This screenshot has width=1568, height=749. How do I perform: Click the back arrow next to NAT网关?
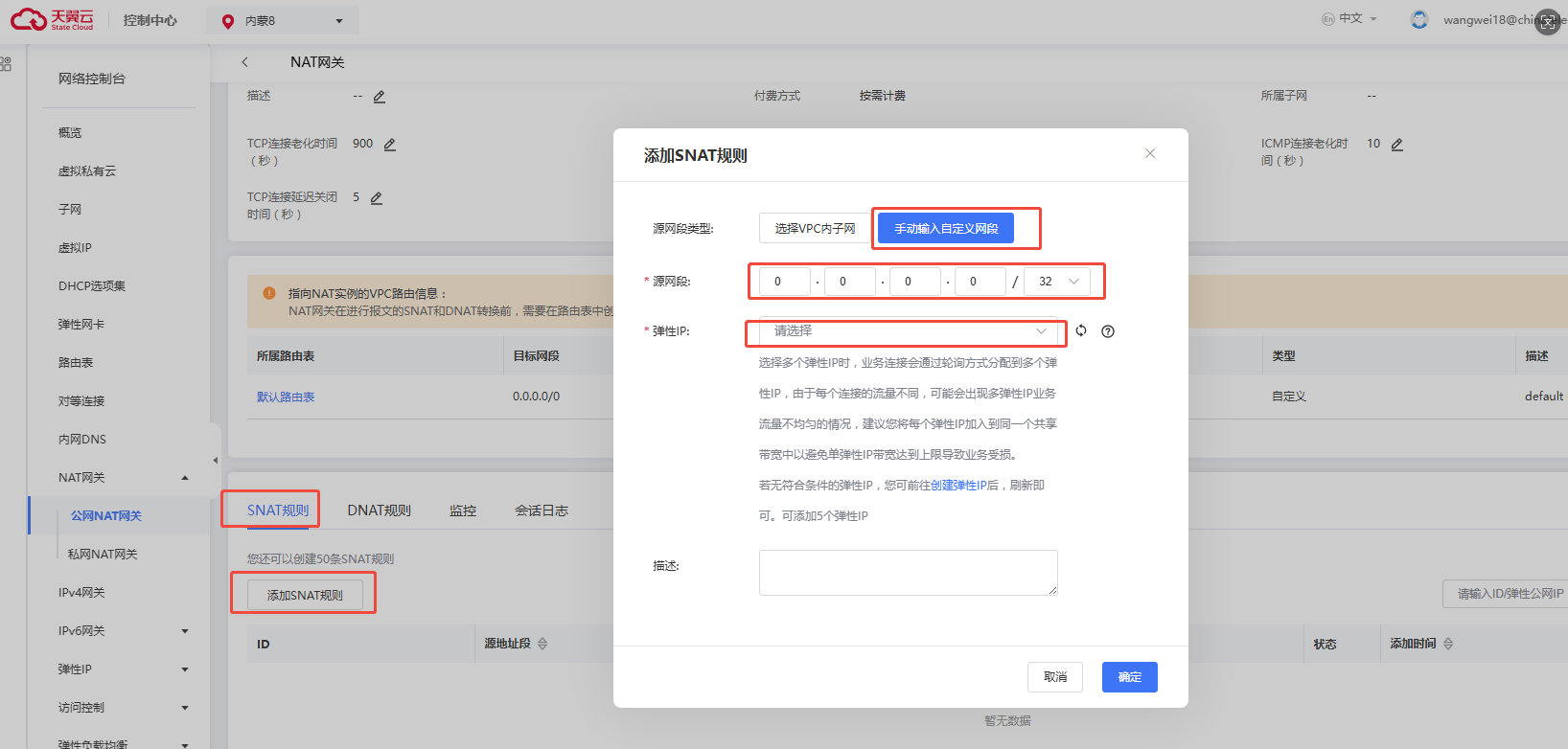point(245,62)
